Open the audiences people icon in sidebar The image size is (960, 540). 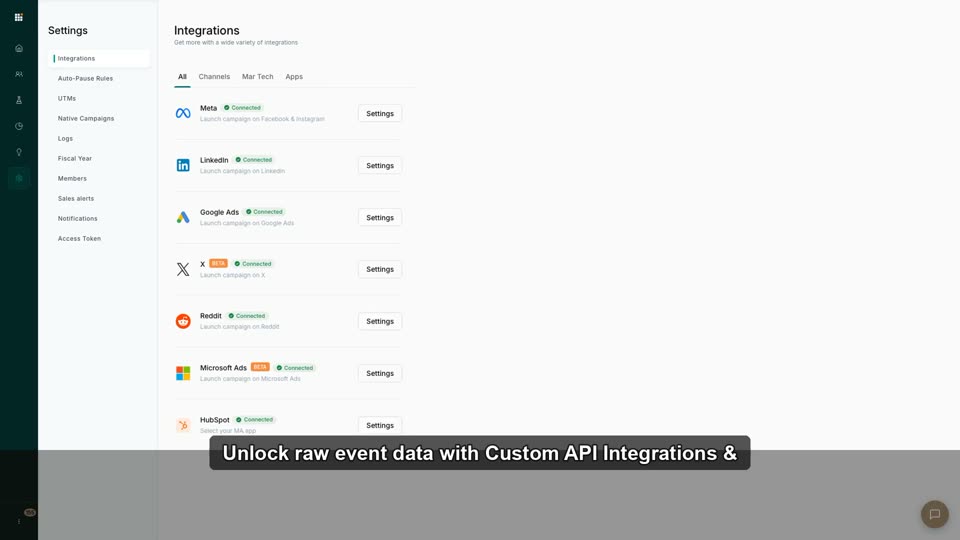19,74
